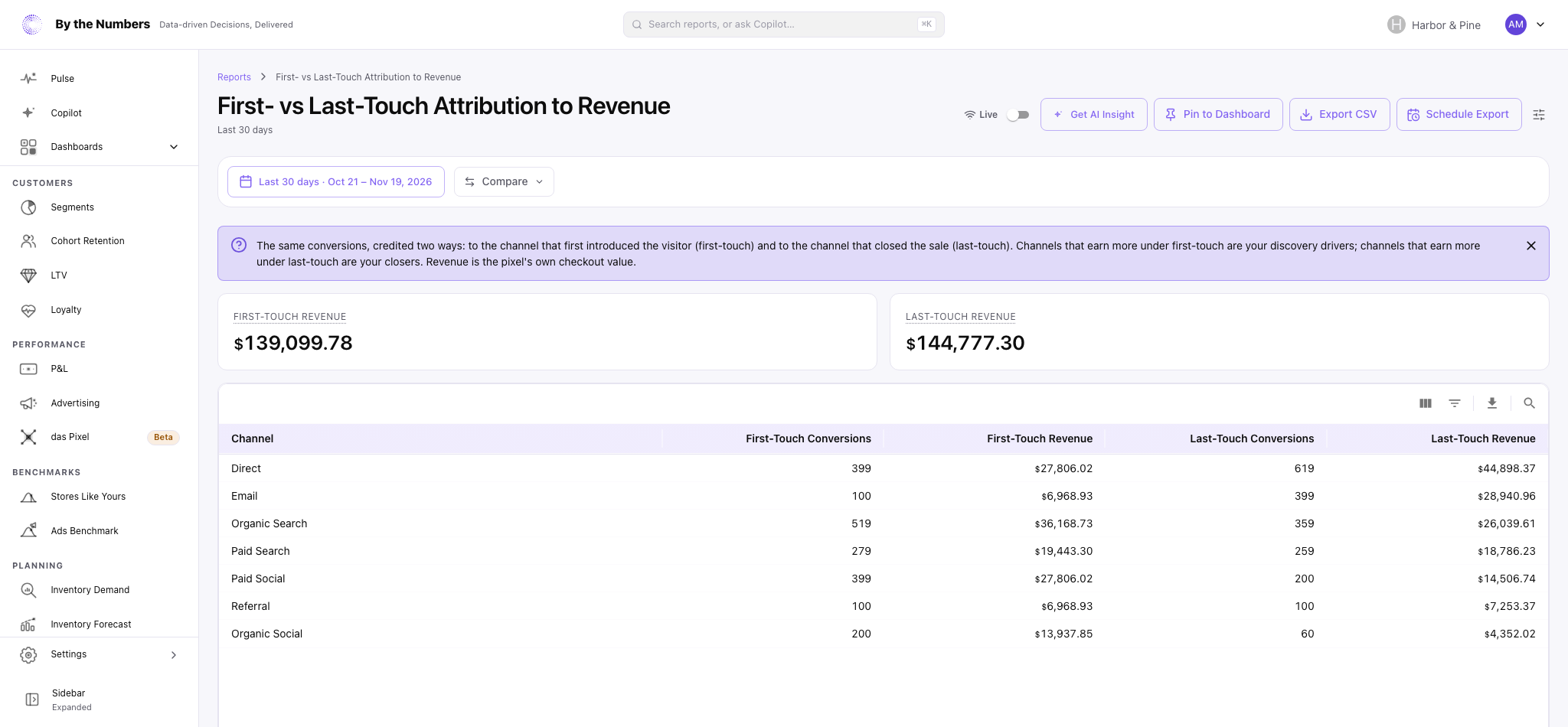Image resolution: width=1568 pixels, height=727 pixels.
Task: Click Schedule Export button
Action: 1459,115
